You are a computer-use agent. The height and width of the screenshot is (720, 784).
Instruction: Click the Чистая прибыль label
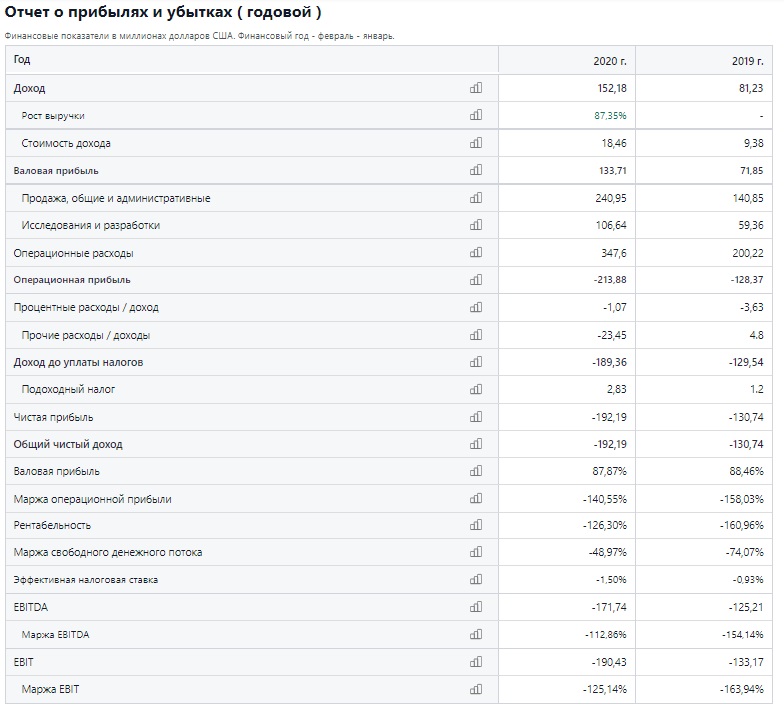[54, 418]
